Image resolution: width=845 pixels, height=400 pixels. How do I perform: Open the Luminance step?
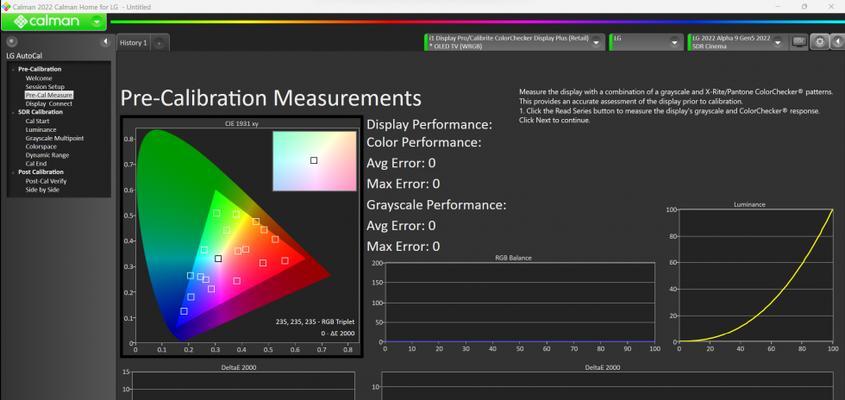[41, 129]
